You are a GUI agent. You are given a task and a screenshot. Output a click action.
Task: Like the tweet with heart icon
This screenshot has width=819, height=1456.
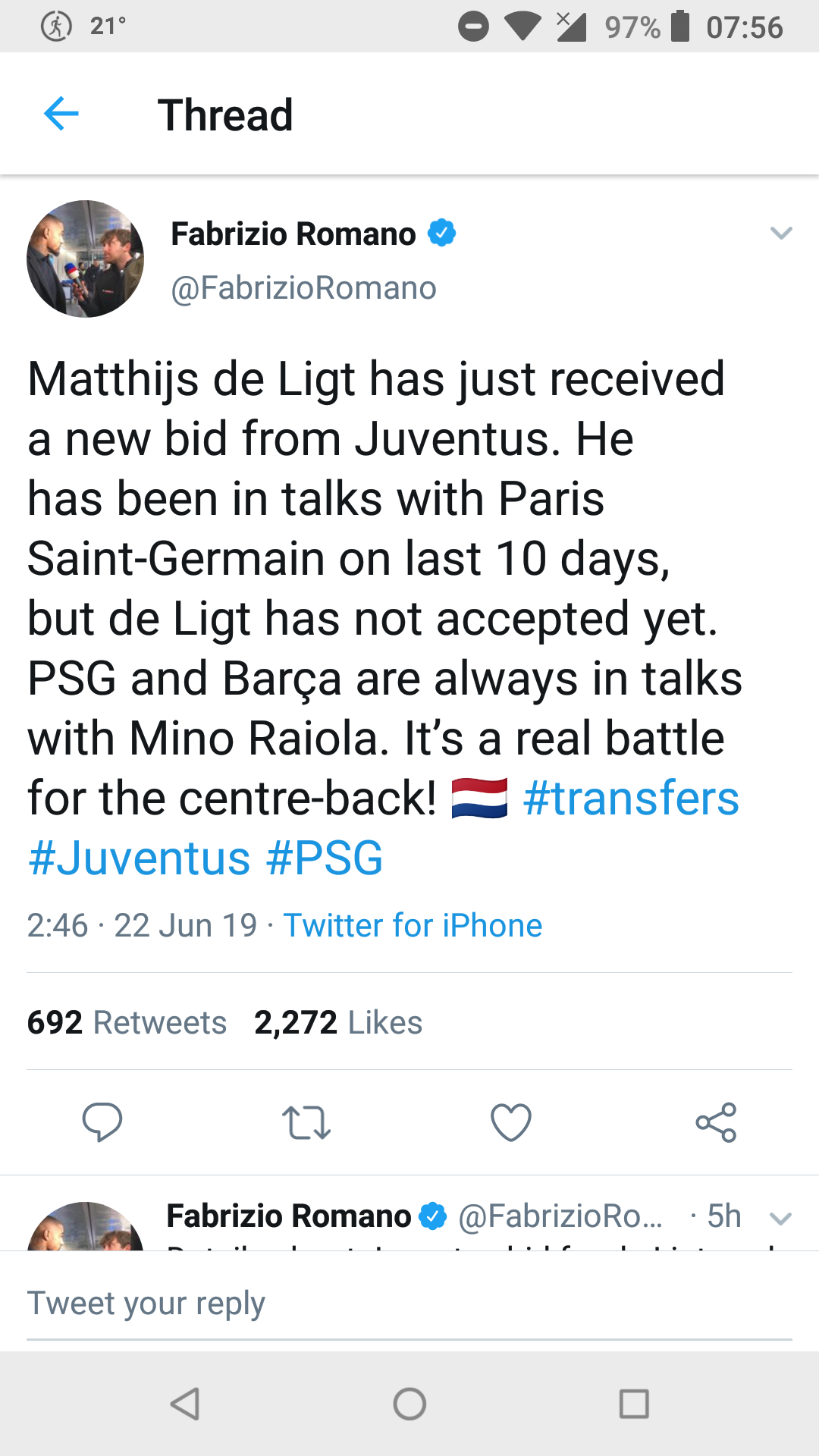coord(511,1122)
